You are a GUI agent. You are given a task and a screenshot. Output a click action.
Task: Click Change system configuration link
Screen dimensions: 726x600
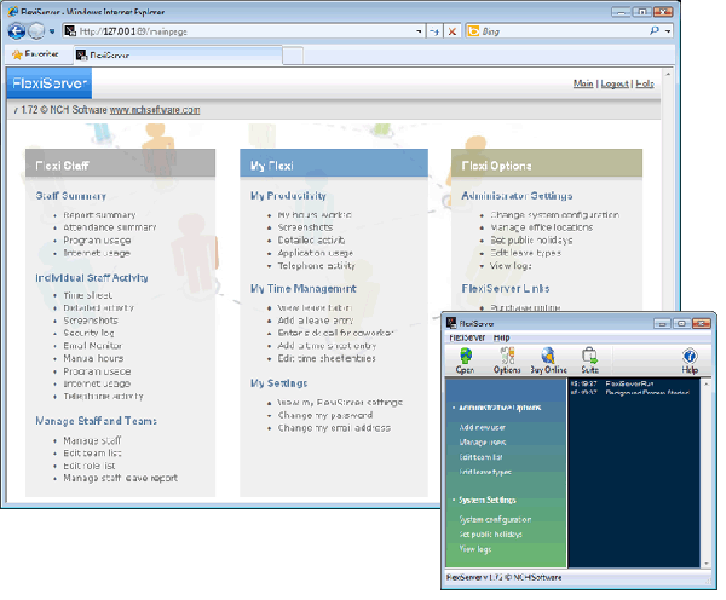pos(554,215)
